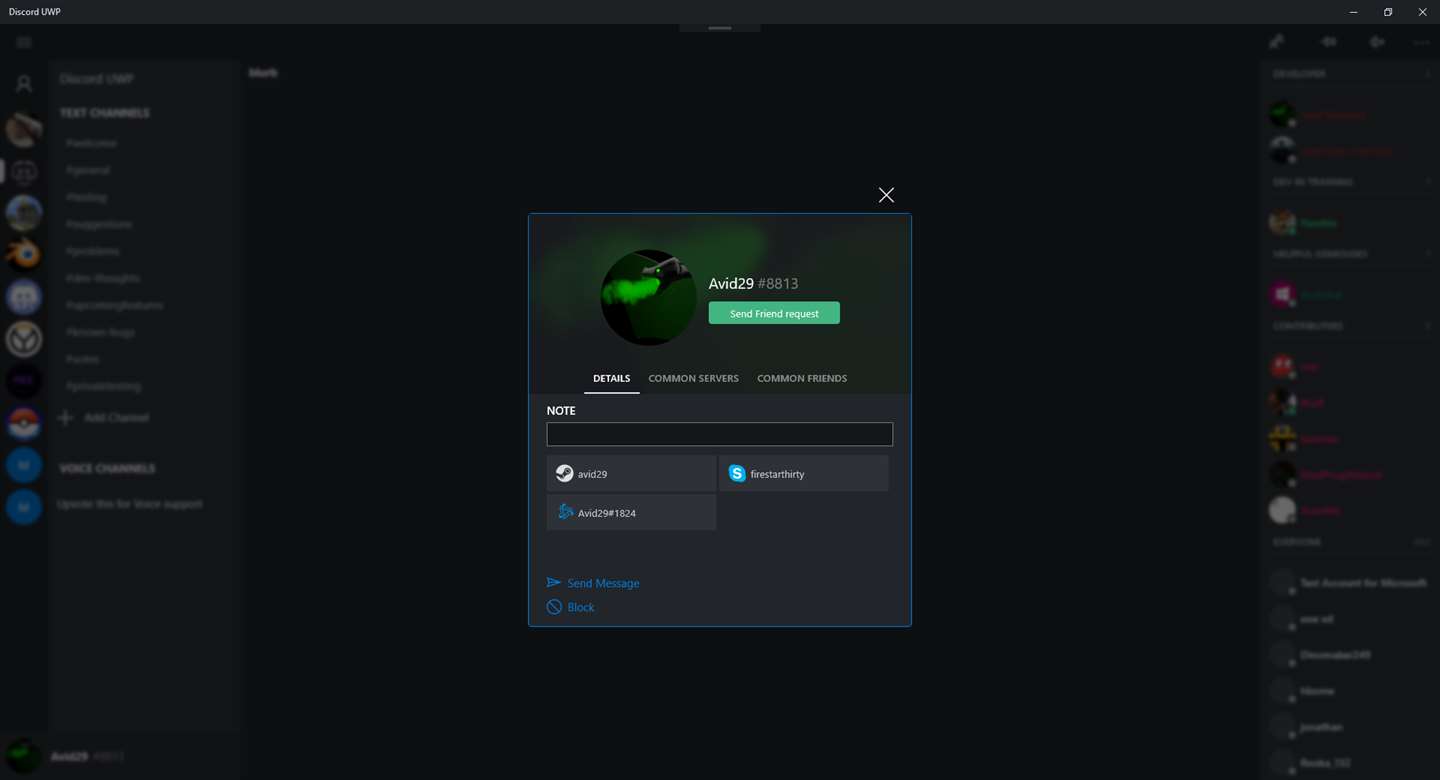Screen dimensions: 1440x780
Task: Click the Send Friend request button
Action: click(774, 313)
